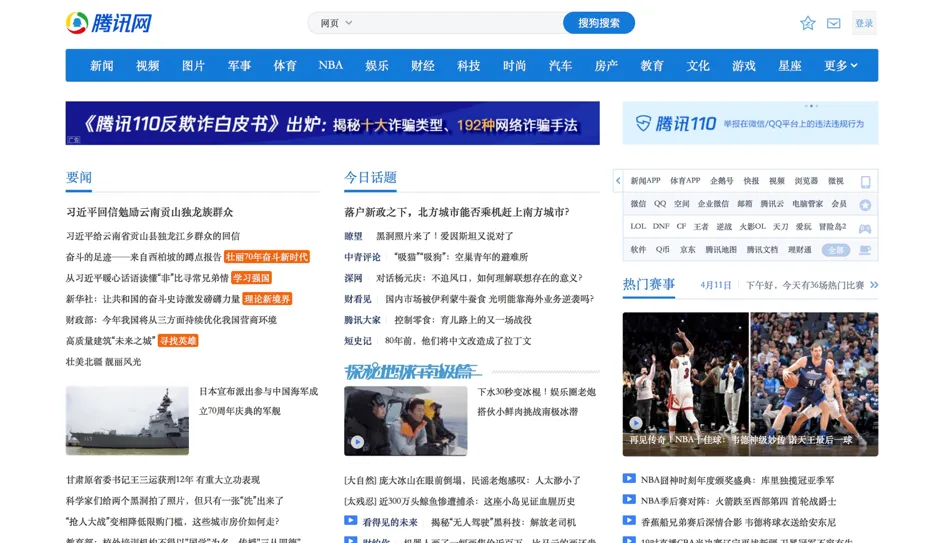
Task: Focus the Sogou search input field
Action: click(x=460, y=23)
